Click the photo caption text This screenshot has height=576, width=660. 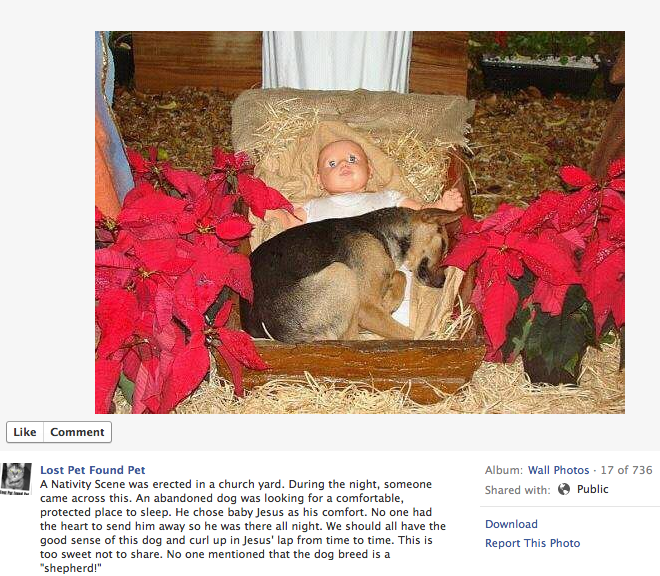(243, 526)
